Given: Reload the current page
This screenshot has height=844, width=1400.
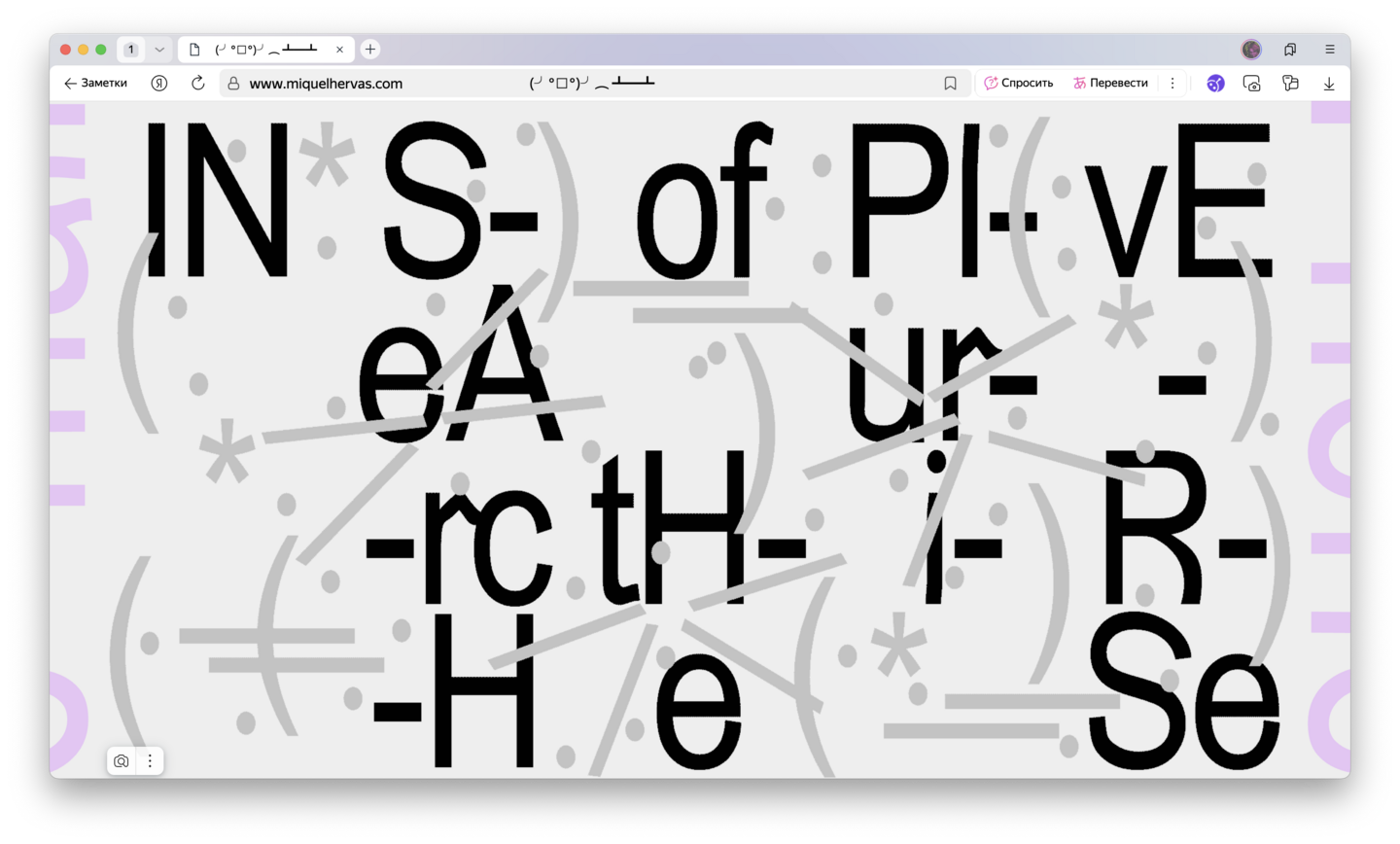Looking at the screenshot, I should pos(198,84).
